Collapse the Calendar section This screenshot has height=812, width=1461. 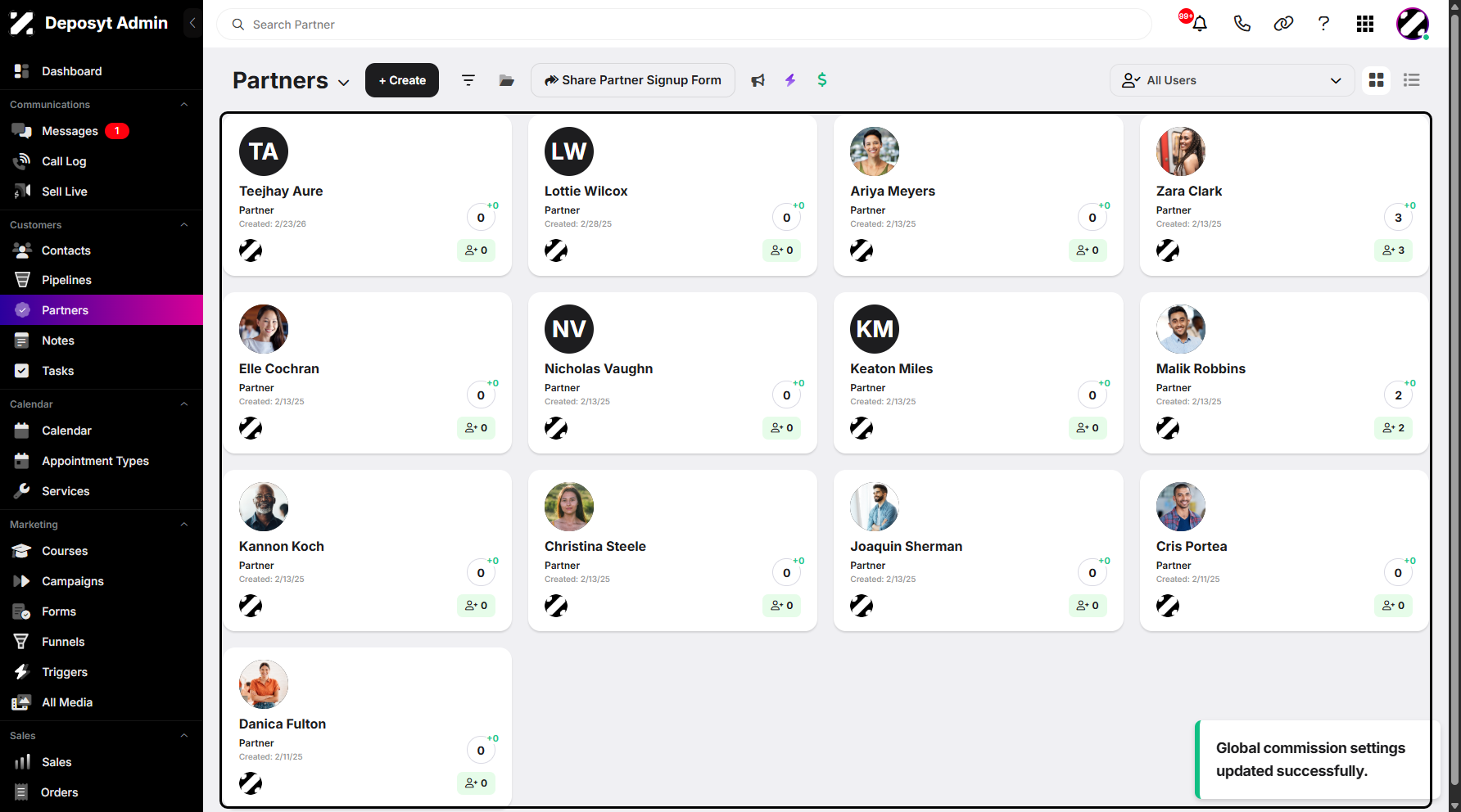tap(184, 404)
